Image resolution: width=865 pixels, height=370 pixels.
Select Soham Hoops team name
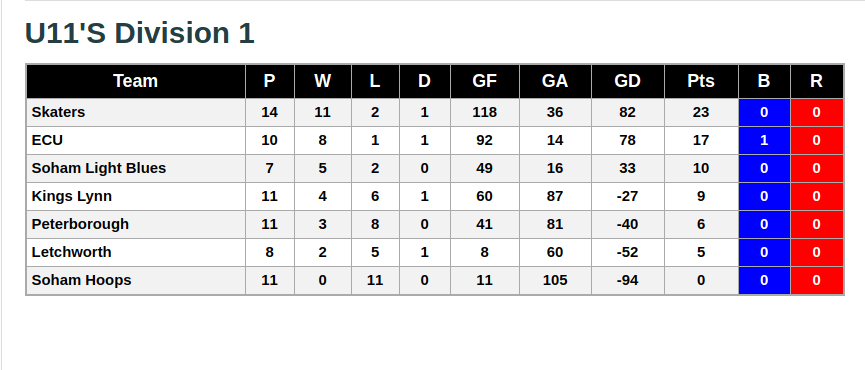pyautogui.click(x=82, y=280)
